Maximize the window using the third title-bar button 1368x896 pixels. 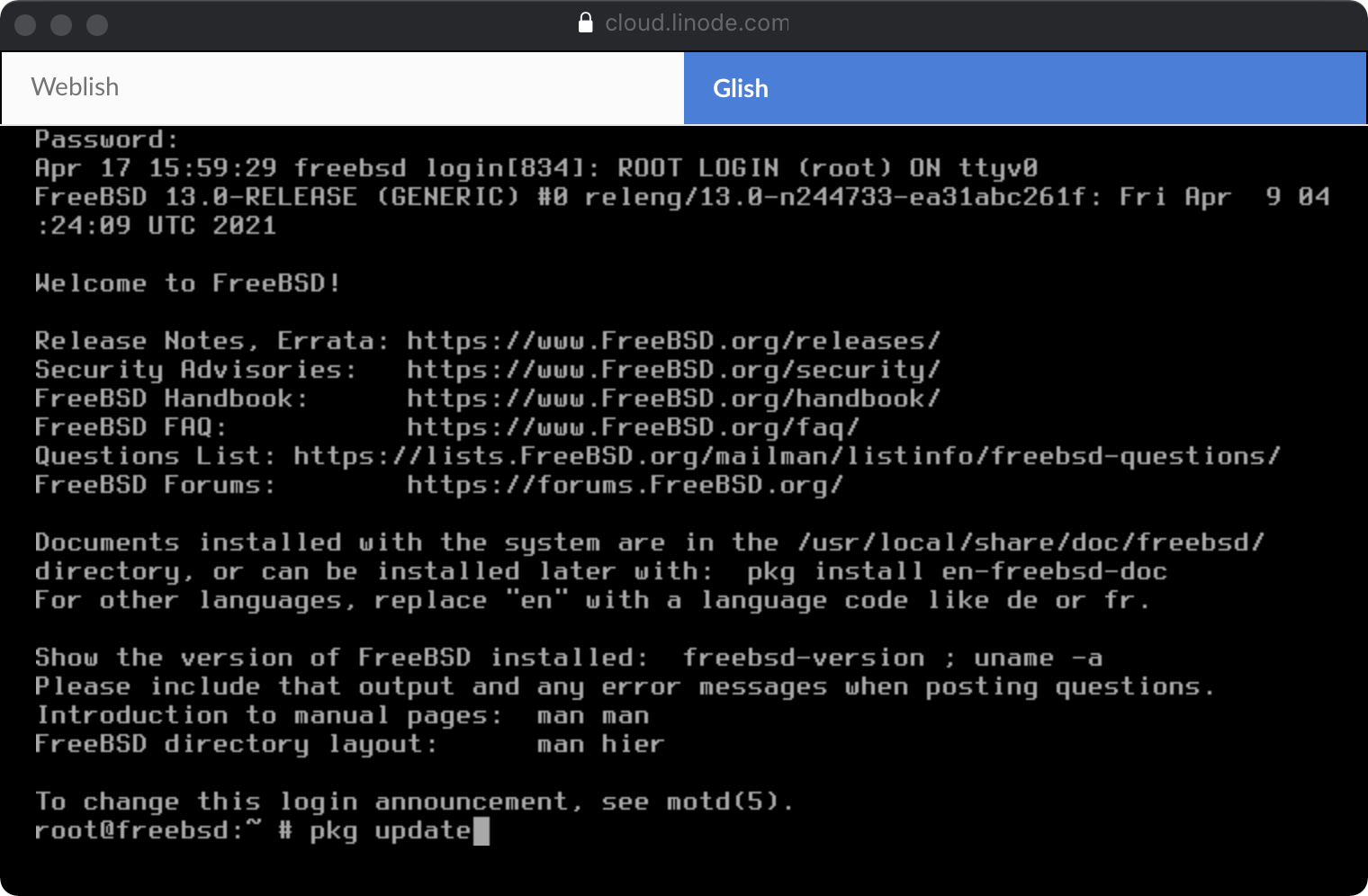97,25
